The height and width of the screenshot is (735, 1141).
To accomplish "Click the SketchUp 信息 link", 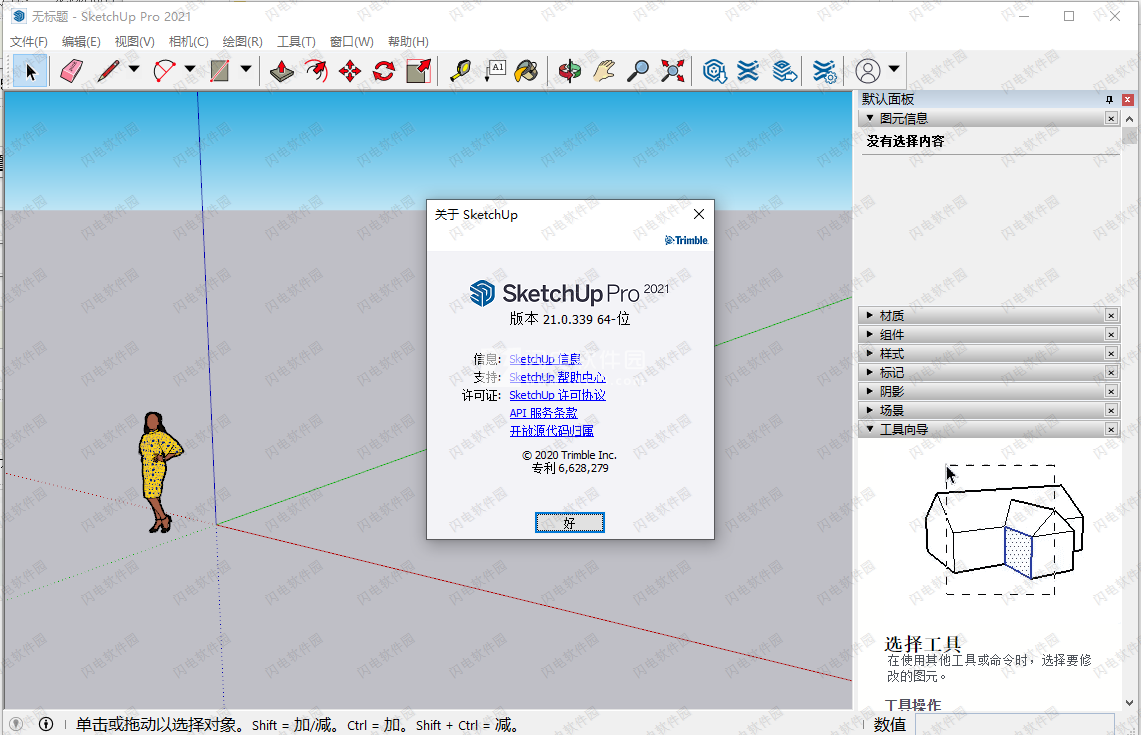I will [x=545, y=359].
